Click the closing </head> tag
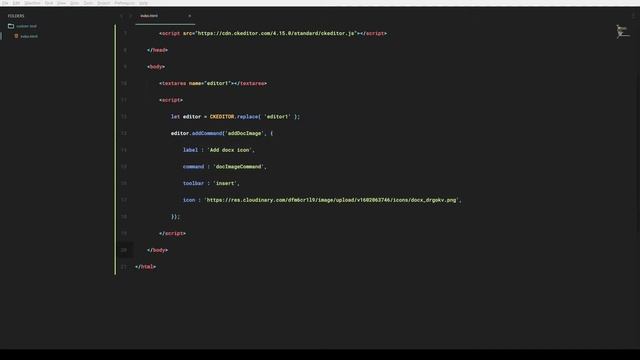The width and height of the screenshot is (640, 360). (158, 50)
